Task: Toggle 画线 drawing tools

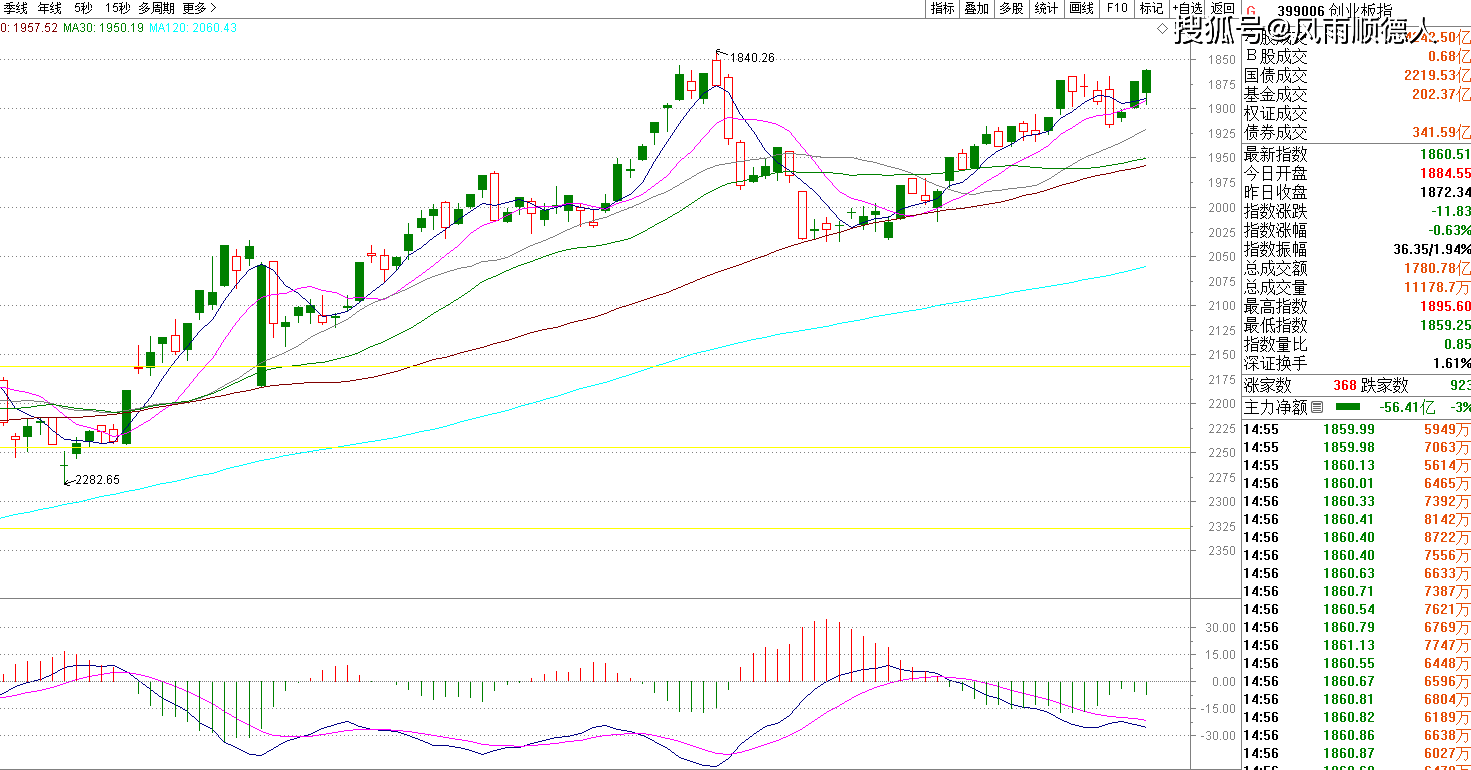Action: 1081,8
